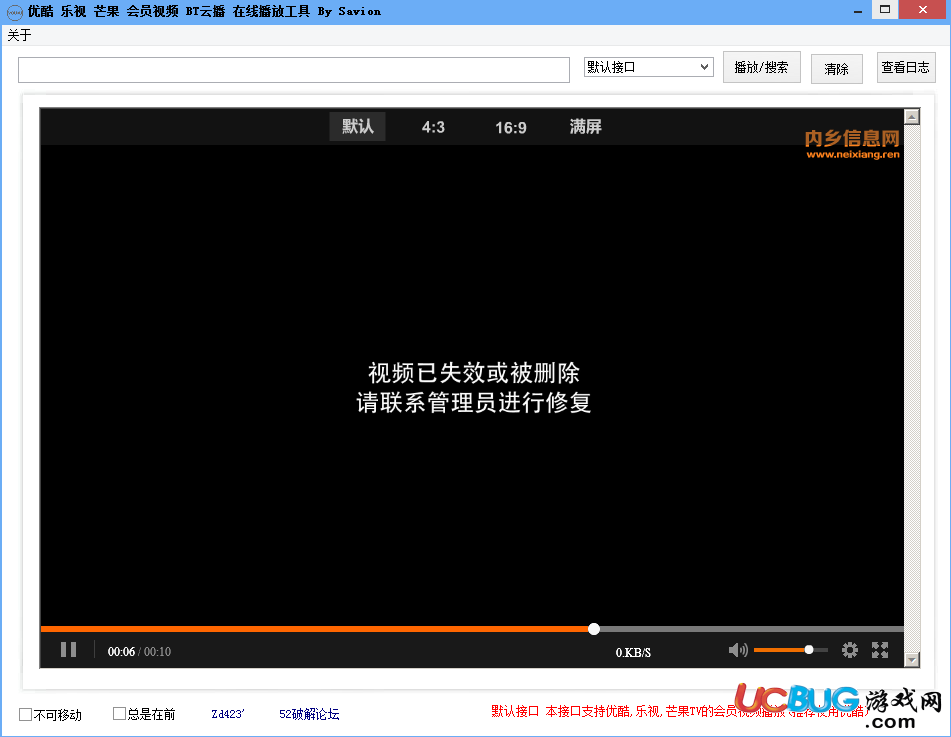The width and height of the screenshot is (951, 737).
Task: Close the player window
Action: [923, 10]
